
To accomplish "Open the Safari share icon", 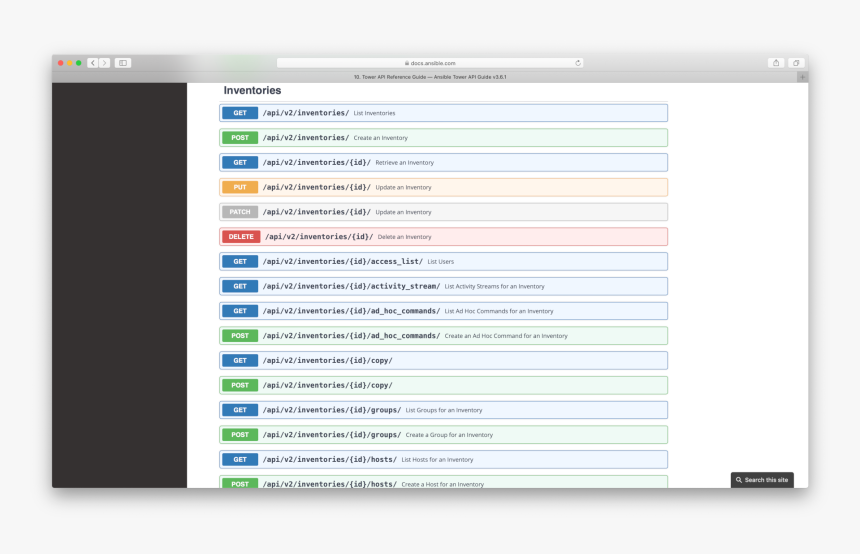I will click(x=776, y=63).
